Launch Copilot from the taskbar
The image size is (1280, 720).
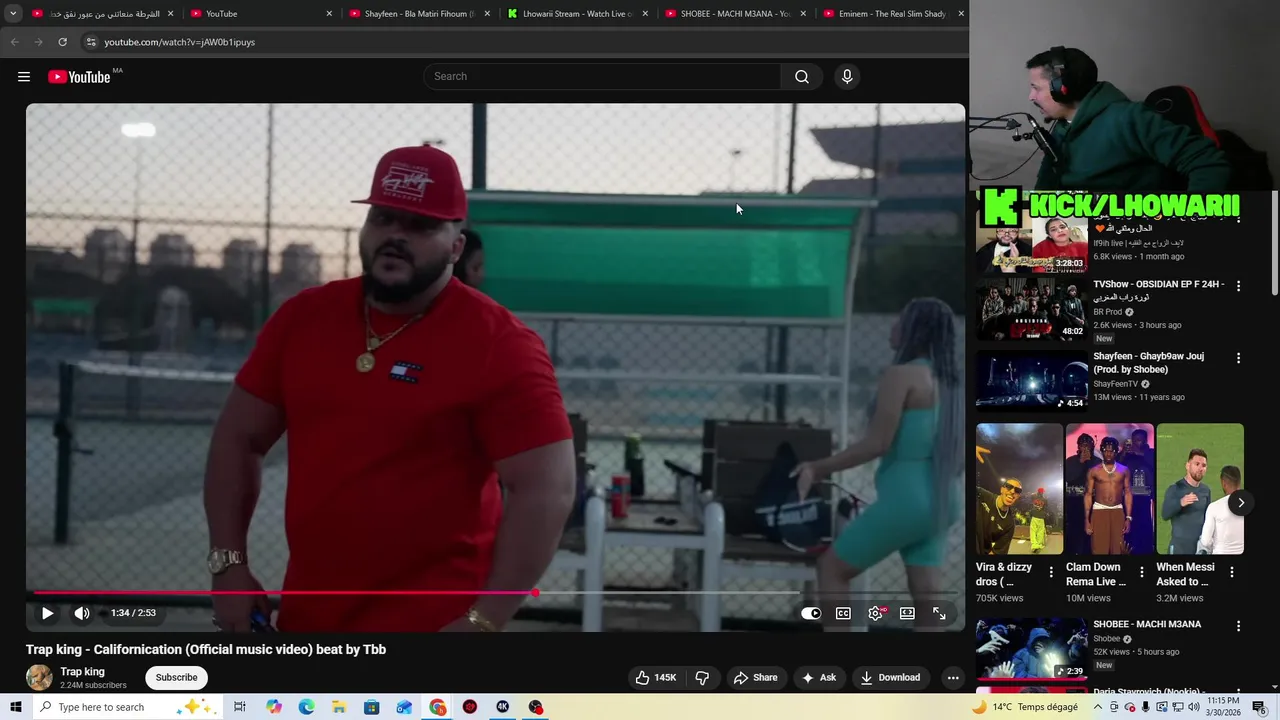pyautogui.click(x=274, y=707)
